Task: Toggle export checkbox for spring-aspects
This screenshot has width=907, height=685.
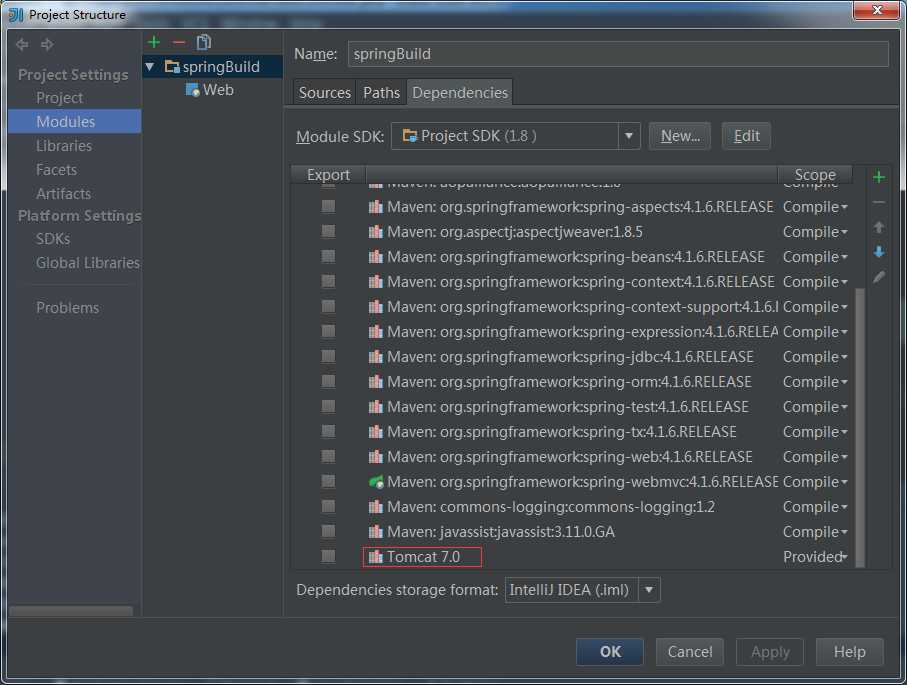Action: [x=329, y=206]
